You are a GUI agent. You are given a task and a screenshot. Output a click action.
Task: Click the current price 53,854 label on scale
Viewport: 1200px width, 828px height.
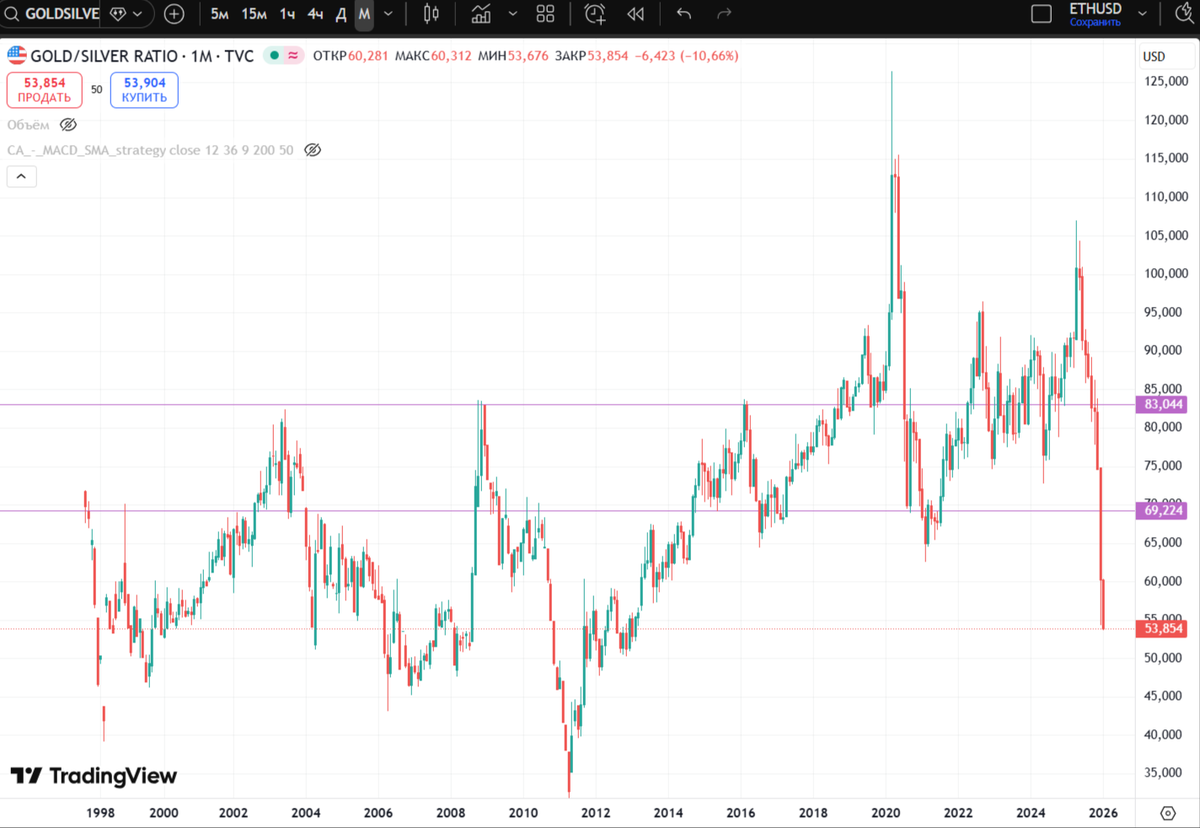tap(1164, 629)
